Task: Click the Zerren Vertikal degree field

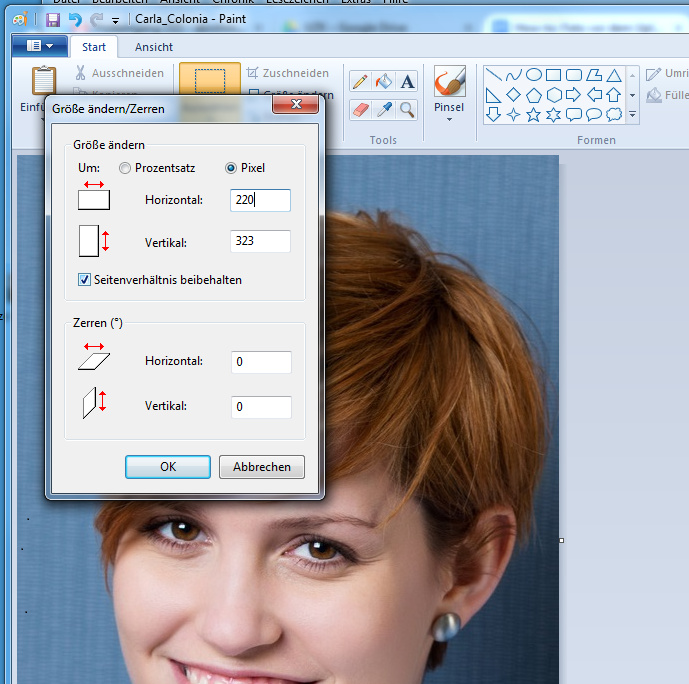Action: click(x=261, y=407)
